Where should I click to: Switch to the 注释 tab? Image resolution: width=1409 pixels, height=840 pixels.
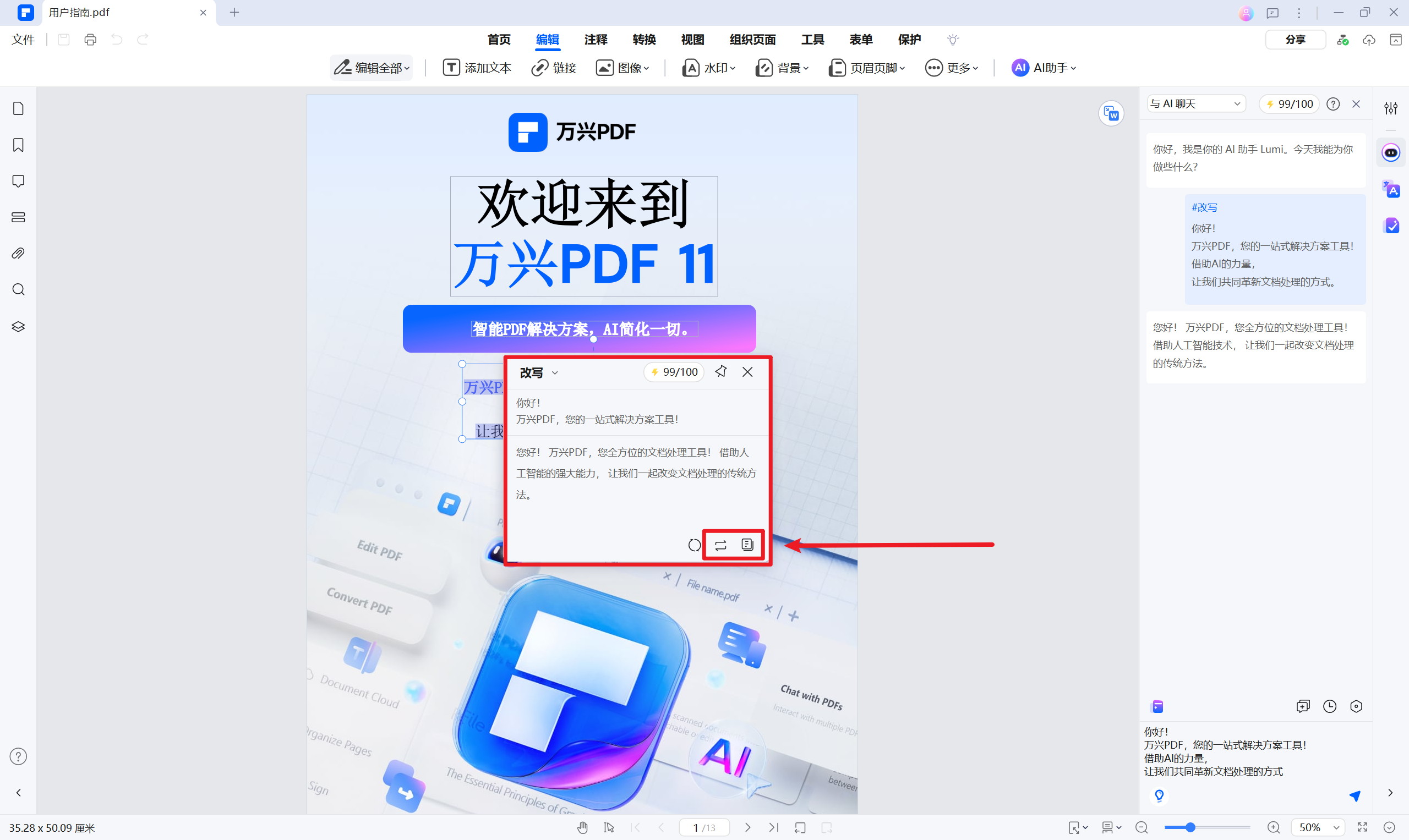coord(595,40)
